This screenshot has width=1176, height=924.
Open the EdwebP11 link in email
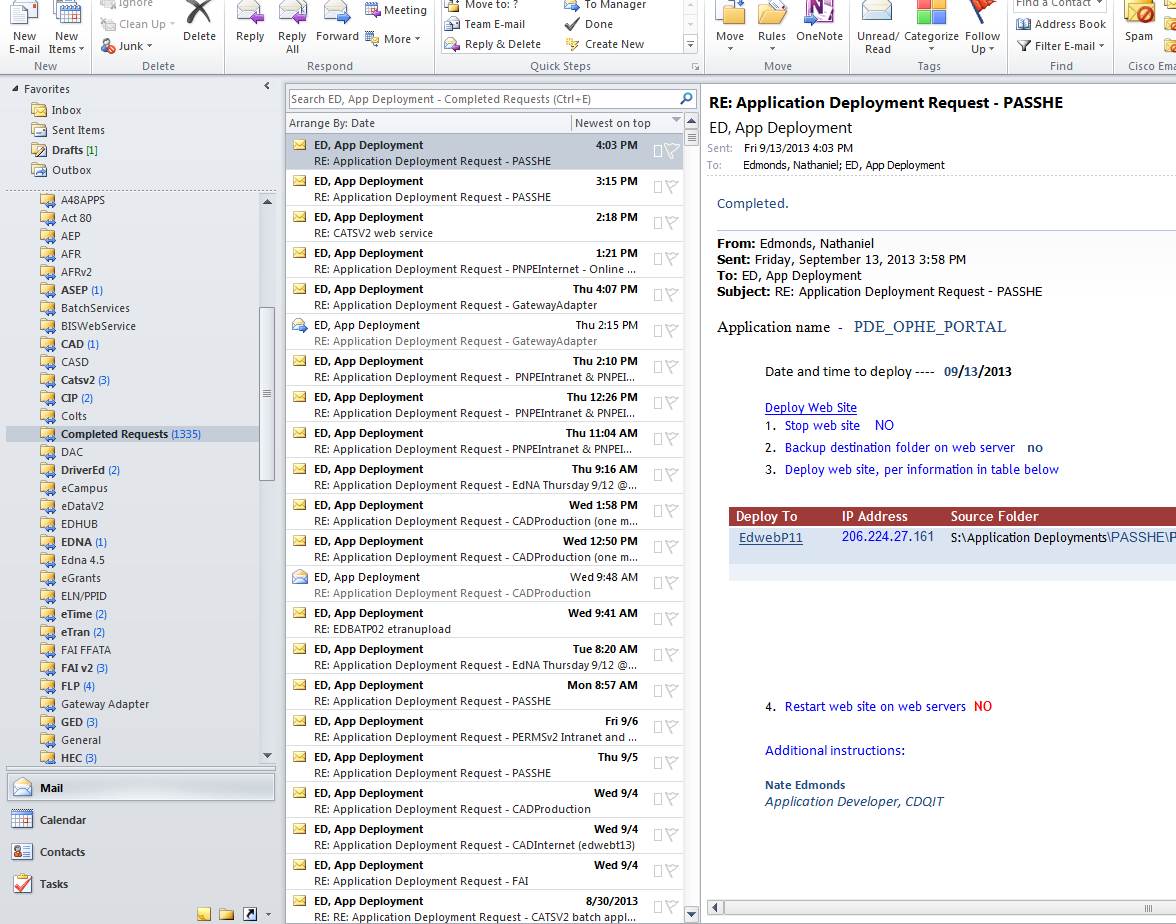[x=770, y=537]
